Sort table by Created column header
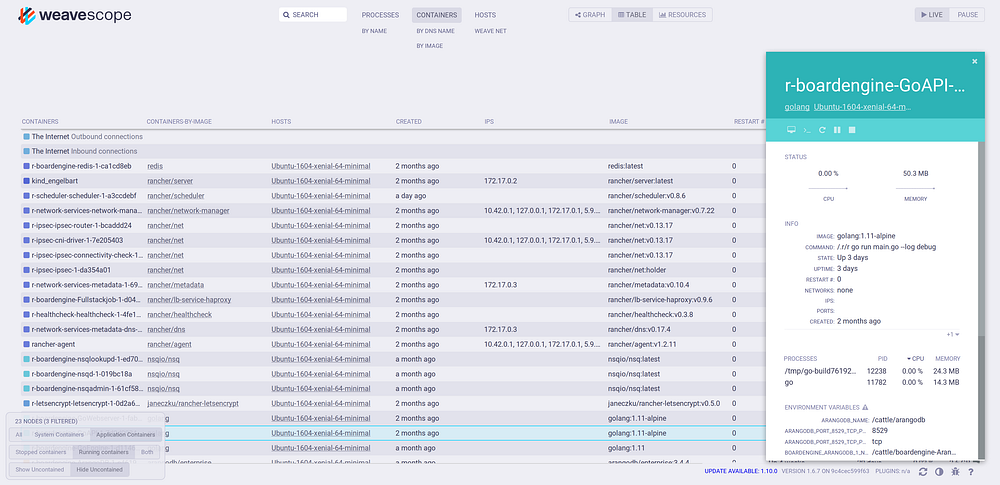This screenshot has width=1000, height=485. (409, 121)
